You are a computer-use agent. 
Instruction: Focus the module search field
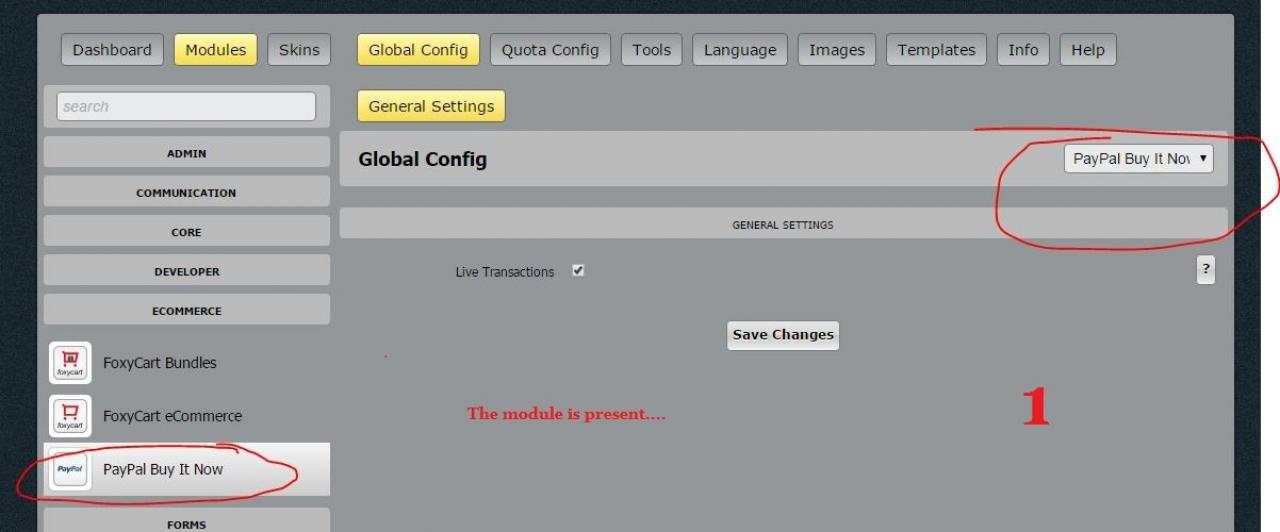coord(186,106)
